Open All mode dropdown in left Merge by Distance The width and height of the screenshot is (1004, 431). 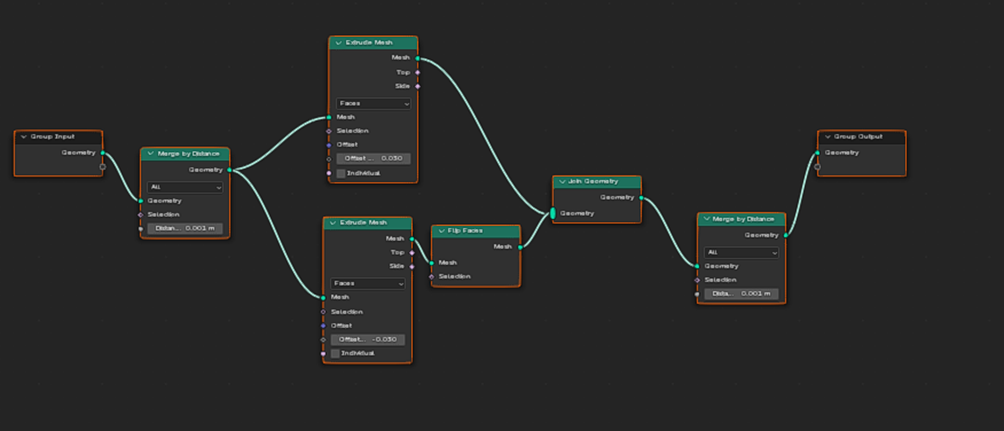185,186
